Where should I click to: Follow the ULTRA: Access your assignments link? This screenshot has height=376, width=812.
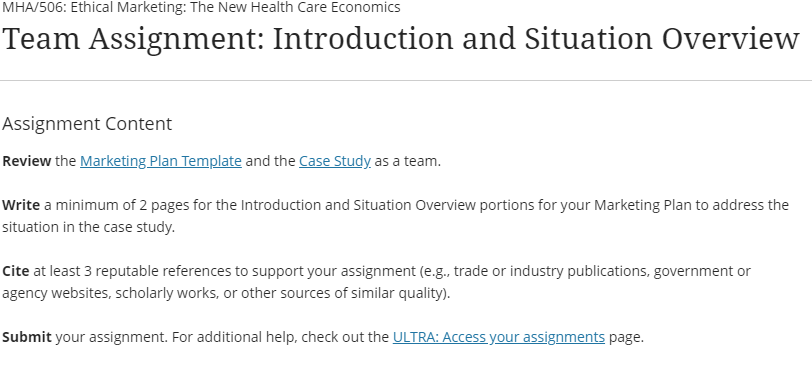[499, 337]
